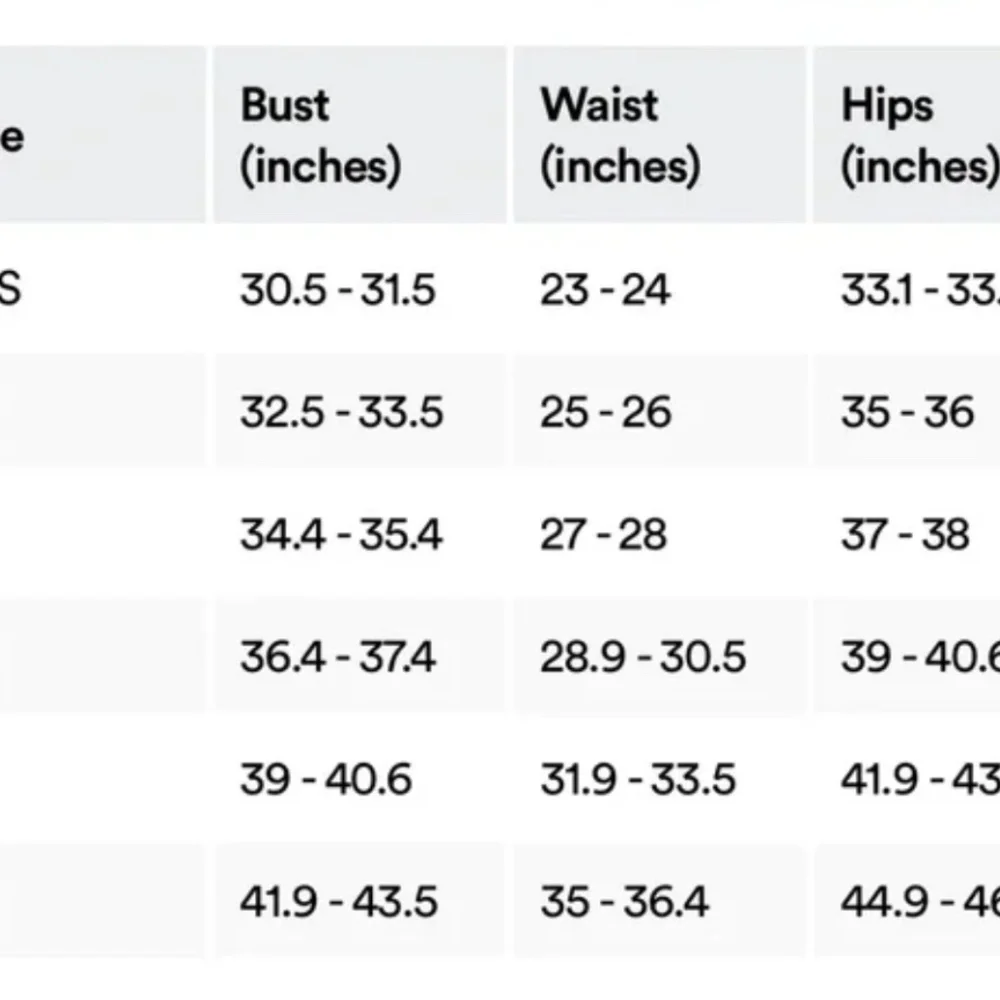Select the hips cell starting with 44.9
This screenshot has height=1000, width=1000.
pyautogui.click(x=920, y=902)
